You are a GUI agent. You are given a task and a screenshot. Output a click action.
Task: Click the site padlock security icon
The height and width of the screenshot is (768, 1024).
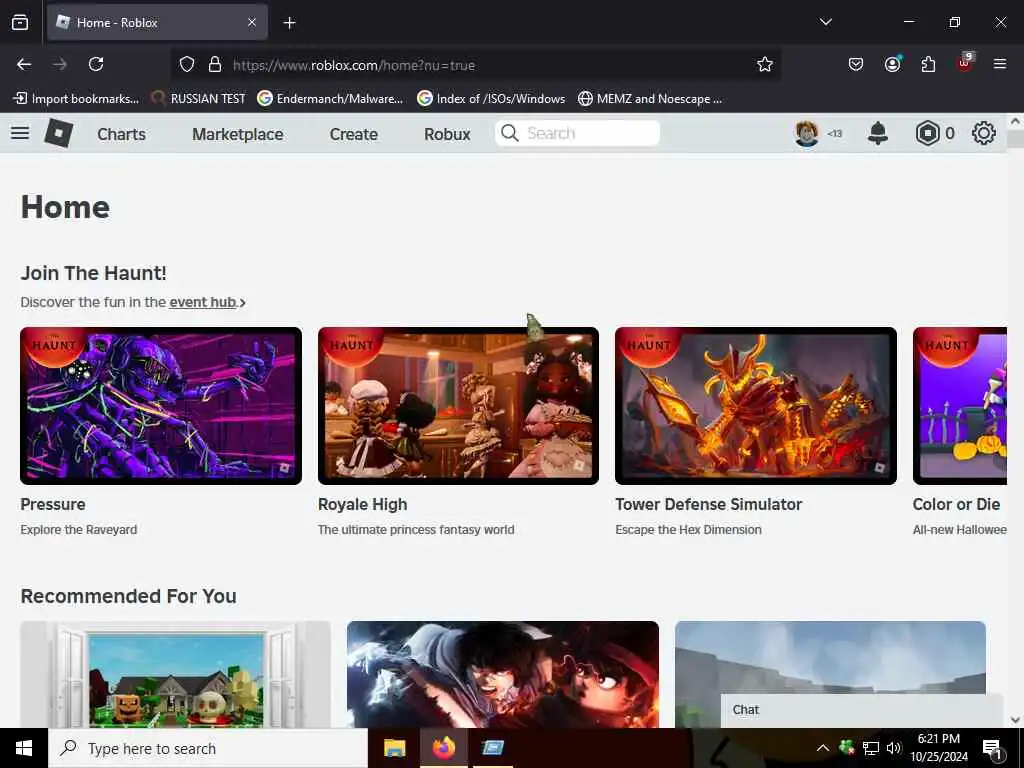point(214,65)
